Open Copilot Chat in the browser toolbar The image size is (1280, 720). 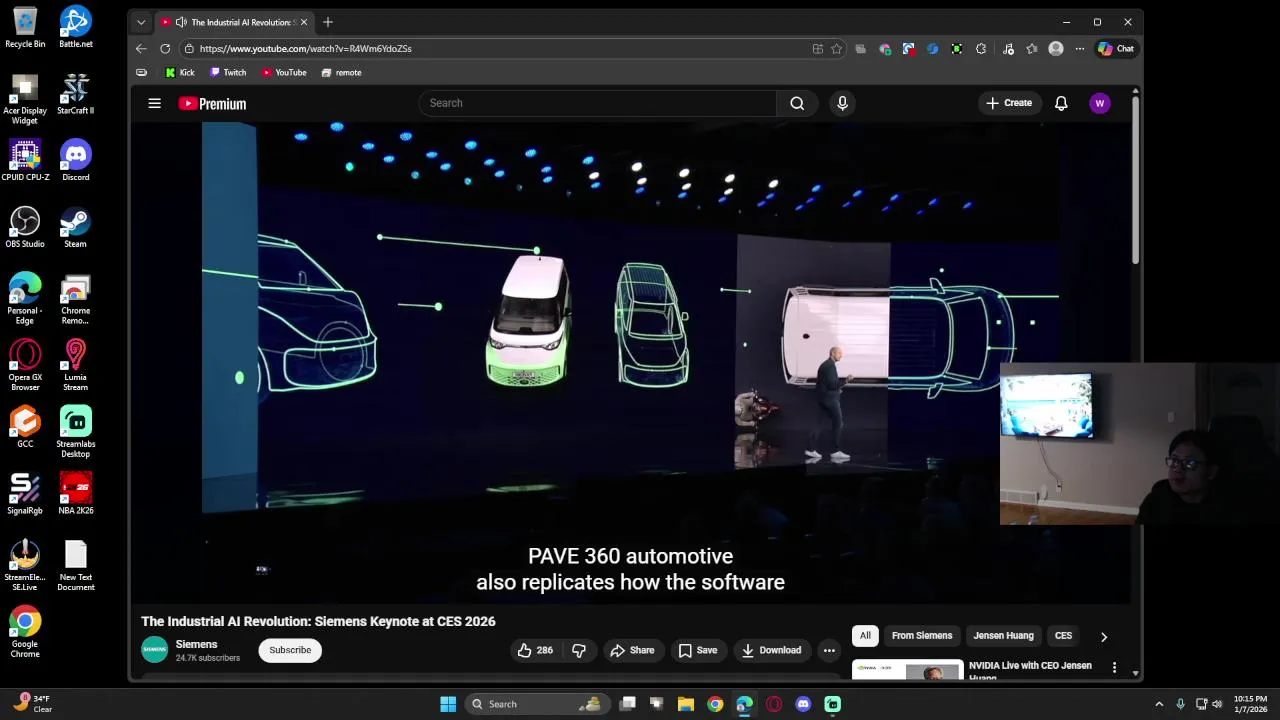(x=1116, y=48)
